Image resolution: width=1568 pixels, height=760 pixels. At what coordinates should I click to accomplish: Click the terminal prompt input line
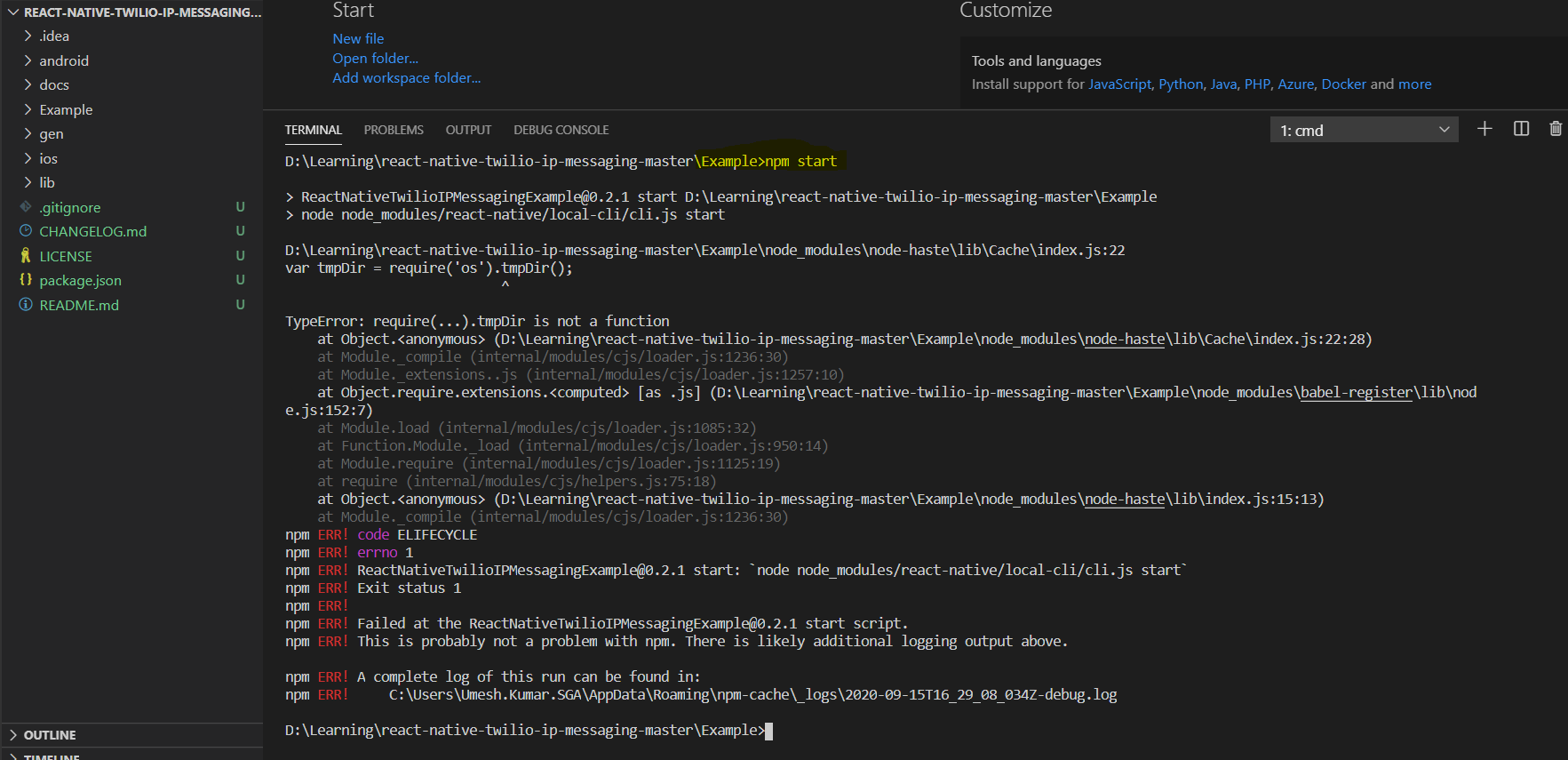(x=529, y=730)
